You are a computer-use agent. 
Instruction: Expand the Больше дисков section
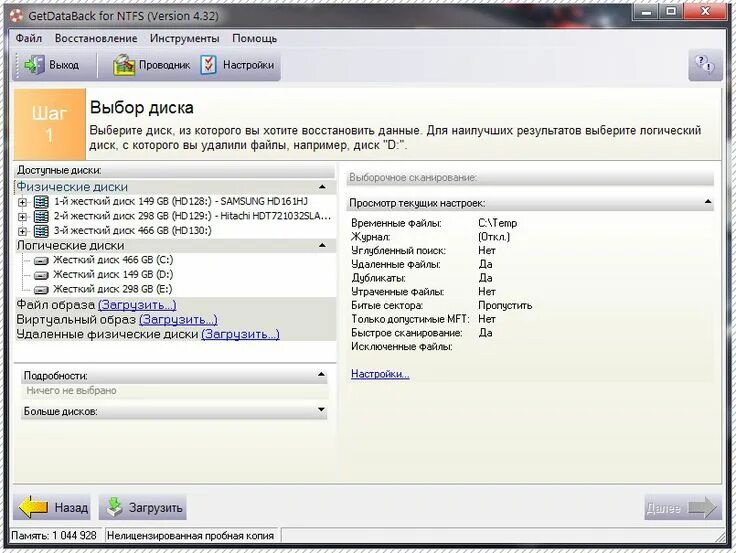click(321, 410)
